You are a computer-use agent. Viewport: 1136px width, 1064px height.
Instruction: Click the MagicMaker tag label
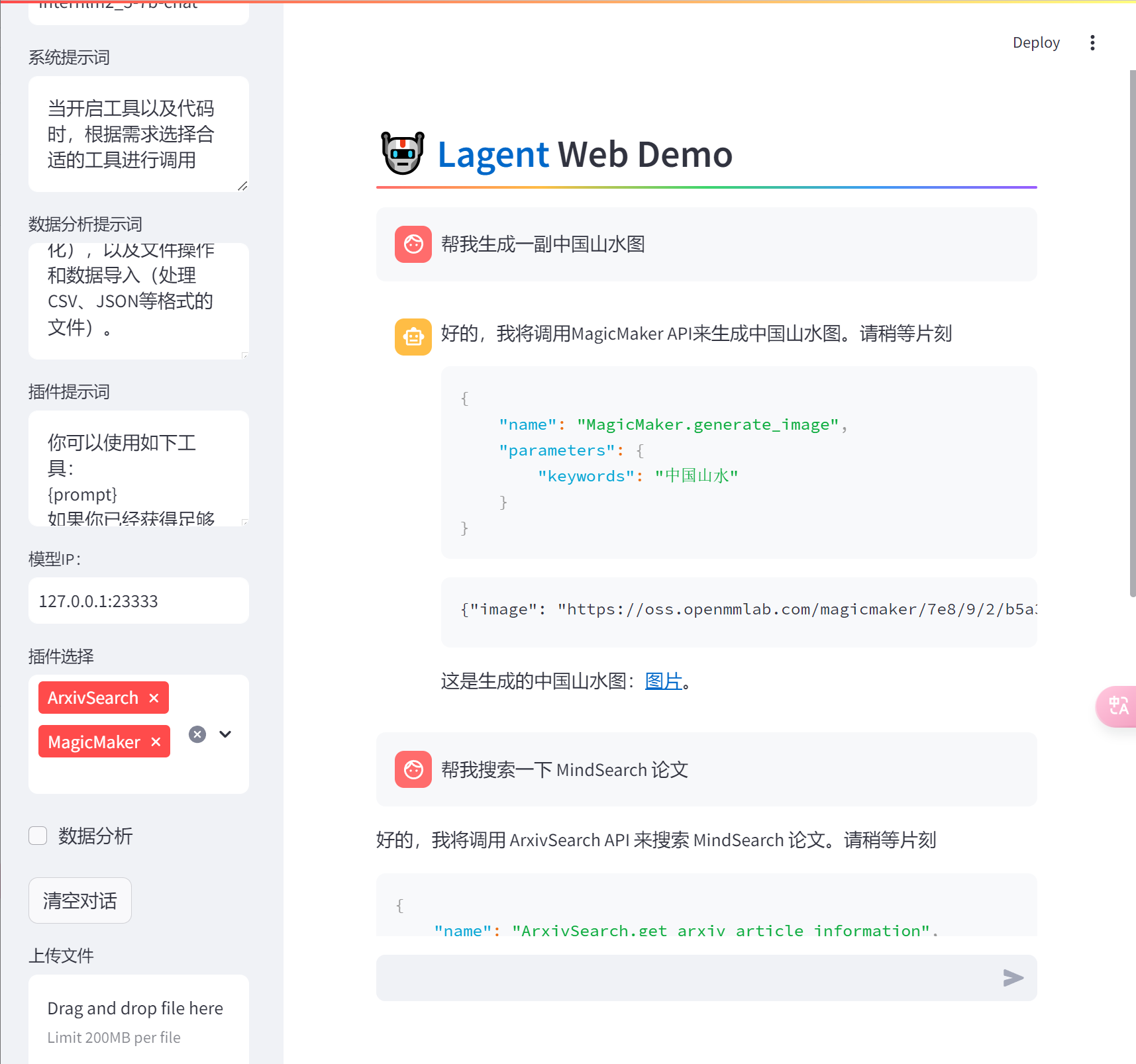(94, 742)
